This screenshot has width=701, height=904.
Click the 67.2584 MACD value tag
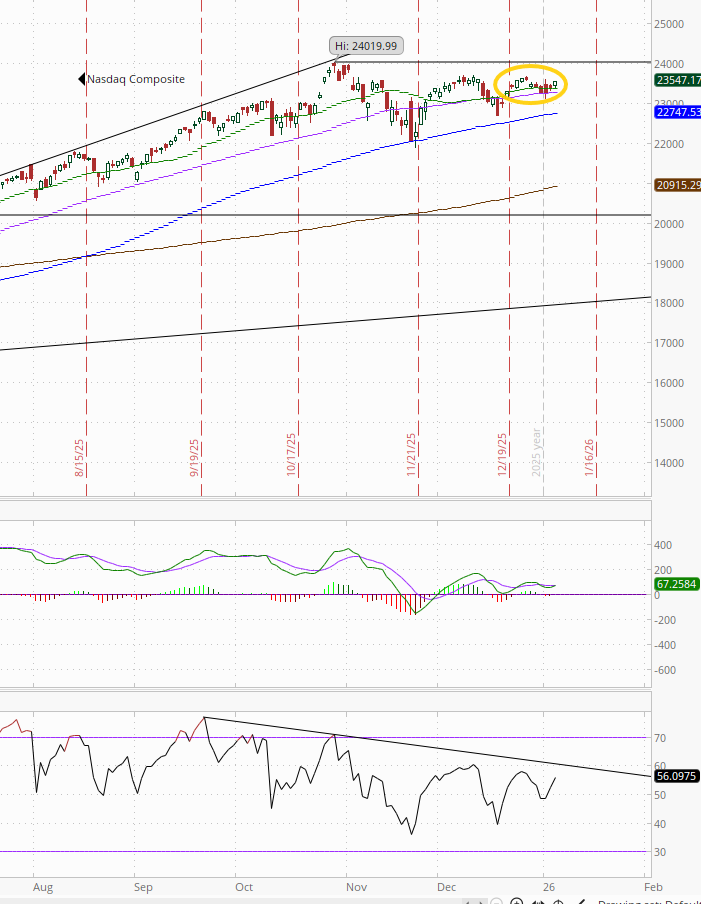pos(677,584)
